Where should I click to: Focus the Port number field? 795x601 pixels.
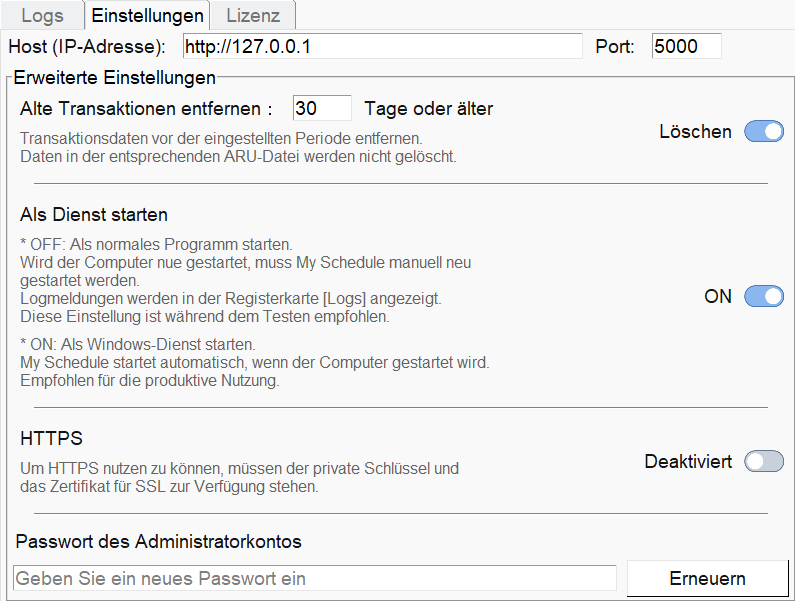686,46
